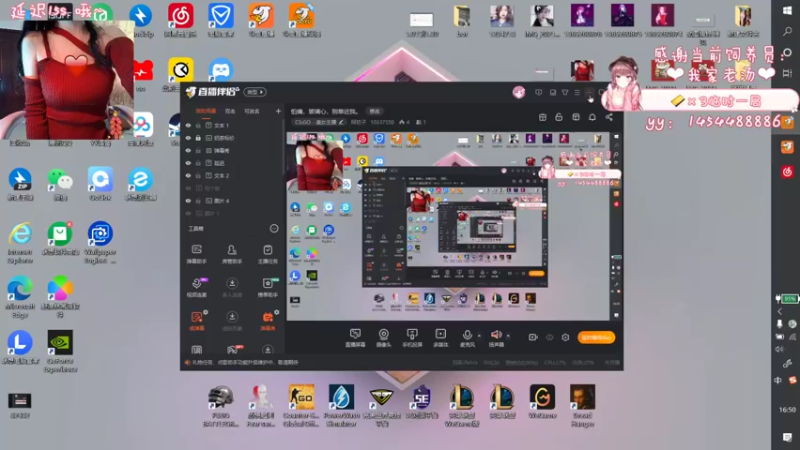
Task: Toggle lock on 图片 4 layer
Action: [x=198, y=201]
